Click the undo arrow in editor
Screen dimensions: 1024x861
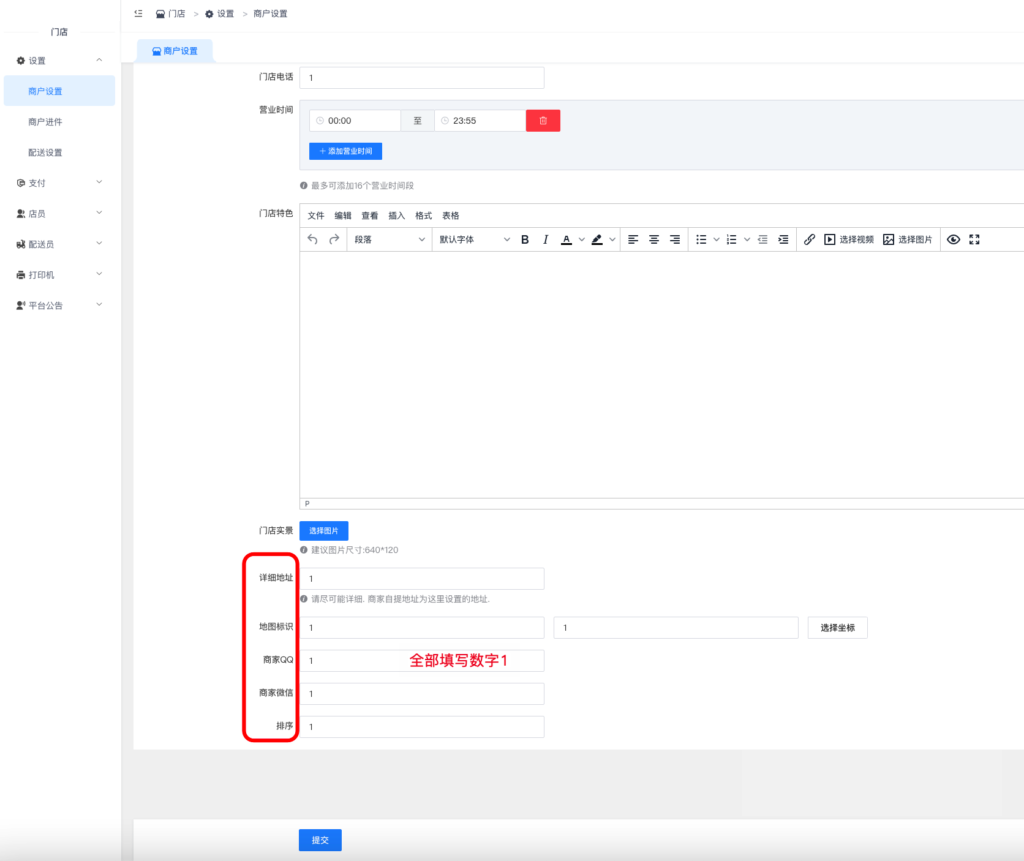(x=313, y=240)
